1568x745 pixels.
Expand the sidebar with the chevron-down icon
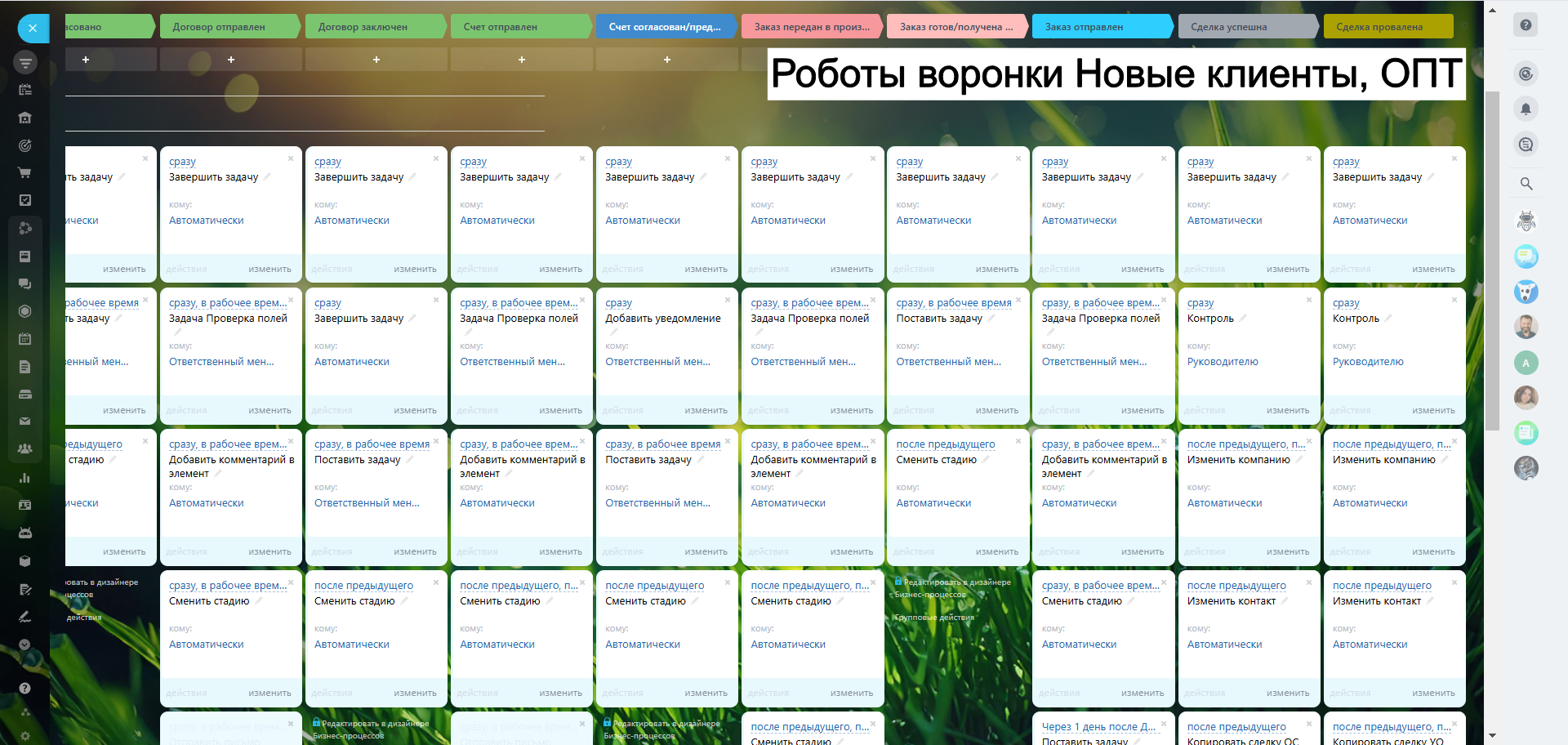(x=24, y=645)
